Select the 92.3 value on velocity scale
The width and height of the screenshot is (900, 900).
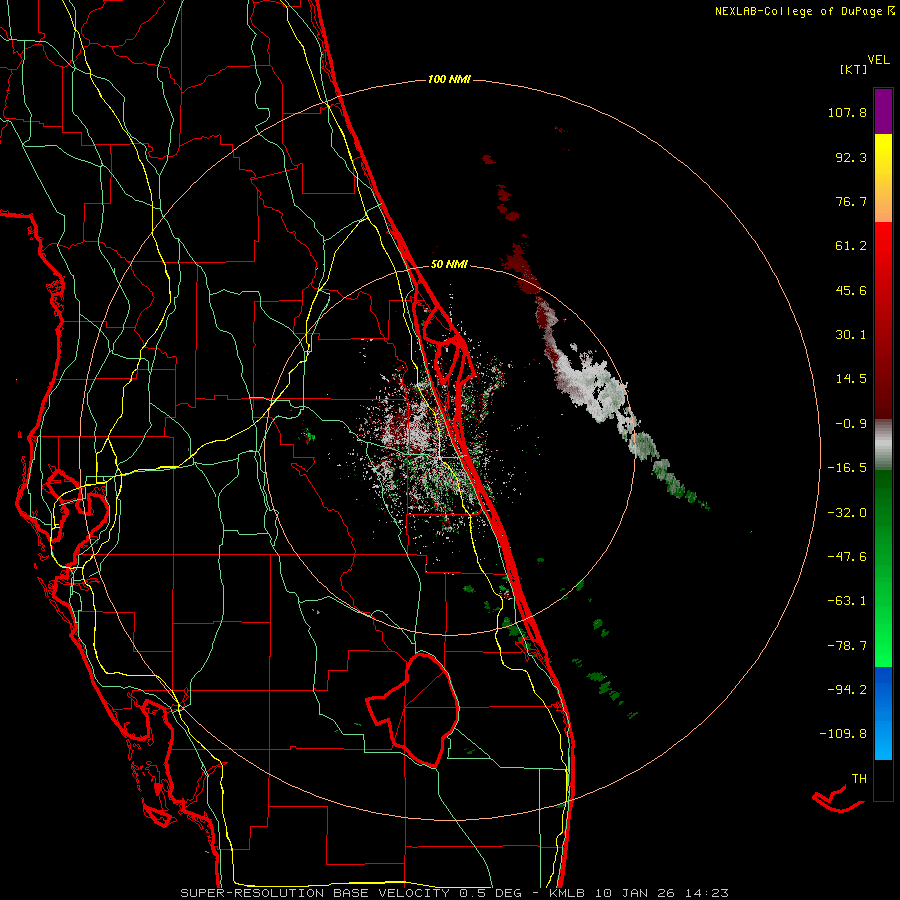[x=851, y=157]
